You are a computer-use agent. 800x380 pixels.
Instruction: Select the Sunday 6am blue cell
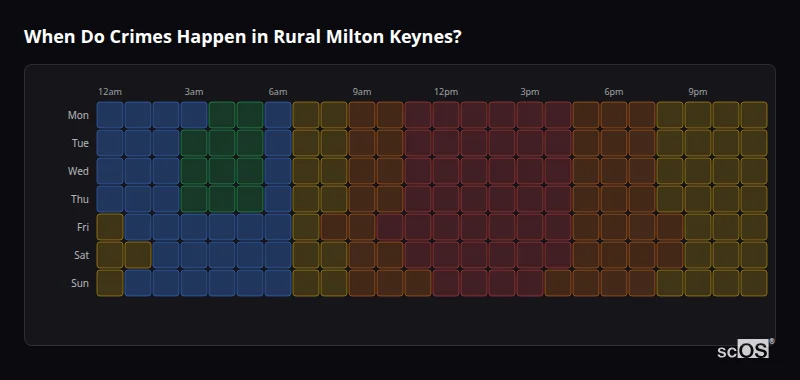[x=278, y=283]
